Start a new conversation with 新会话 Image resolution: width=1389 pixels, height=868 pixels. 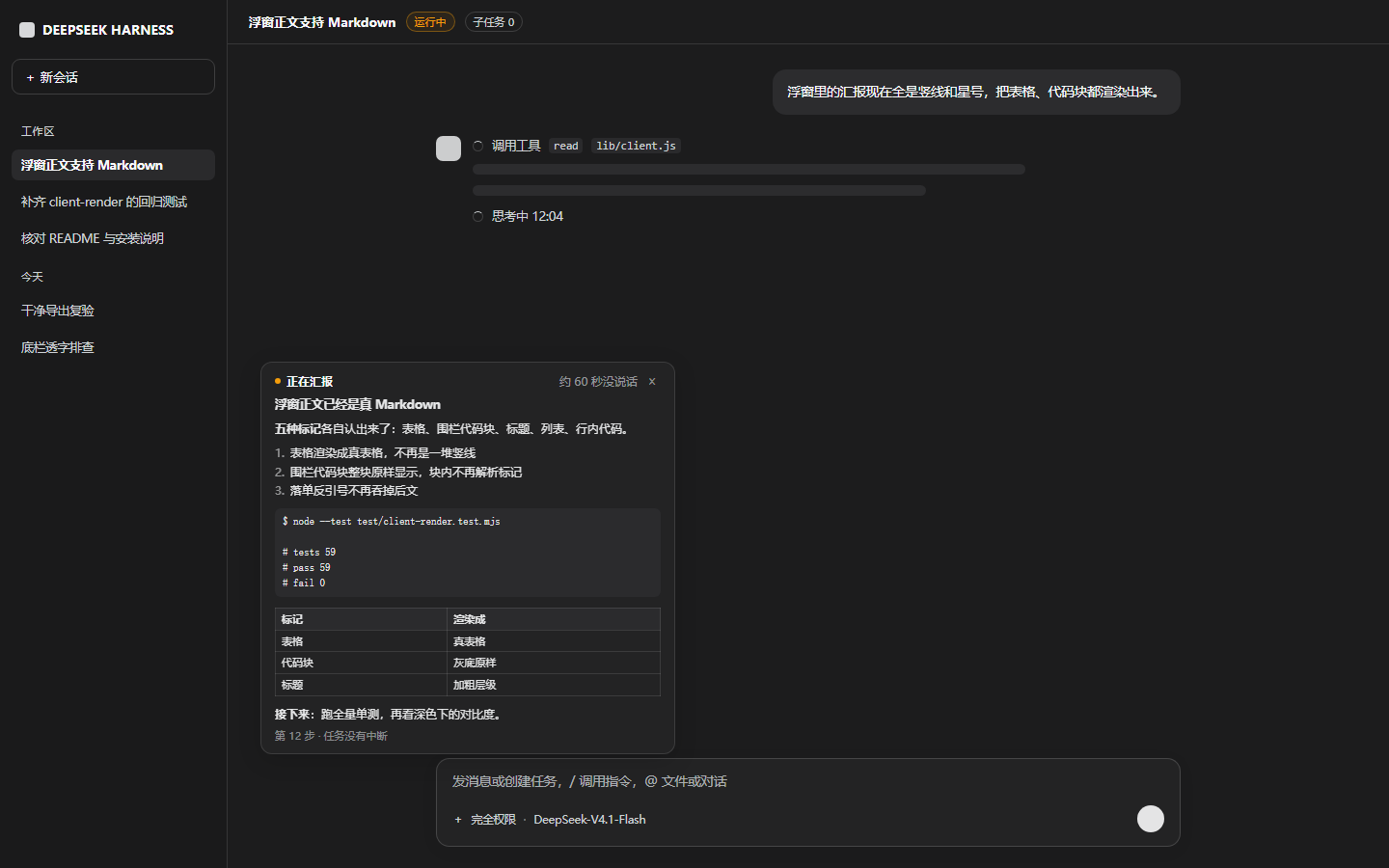tap(113, 77)
